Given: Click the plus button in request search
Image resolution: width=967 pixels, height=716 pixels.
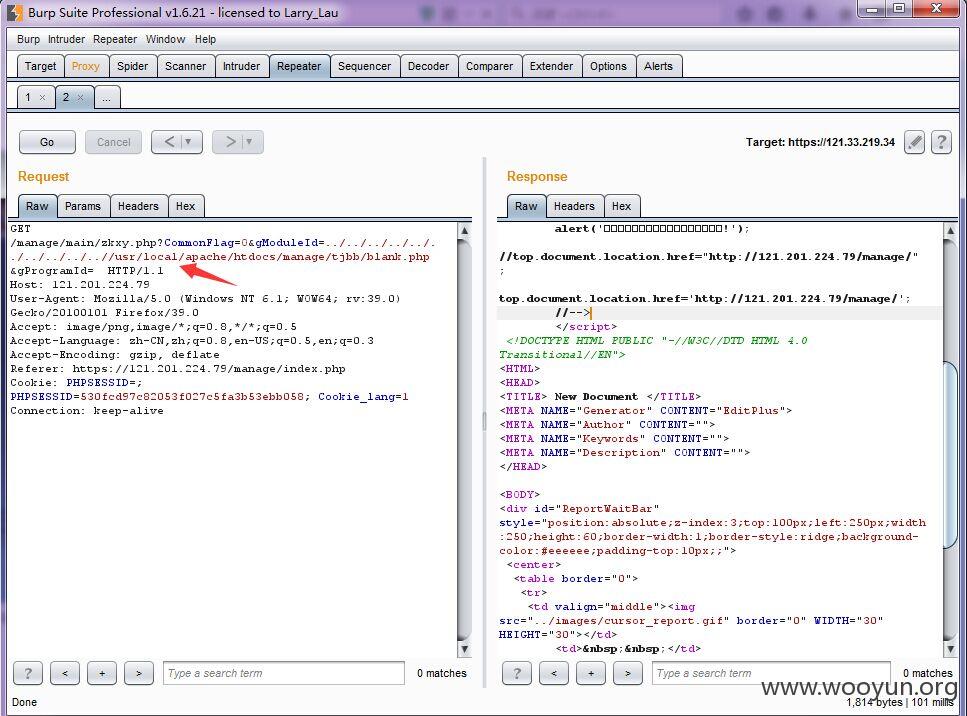Looking at the screenshot, I should click(x=102, y=673).
